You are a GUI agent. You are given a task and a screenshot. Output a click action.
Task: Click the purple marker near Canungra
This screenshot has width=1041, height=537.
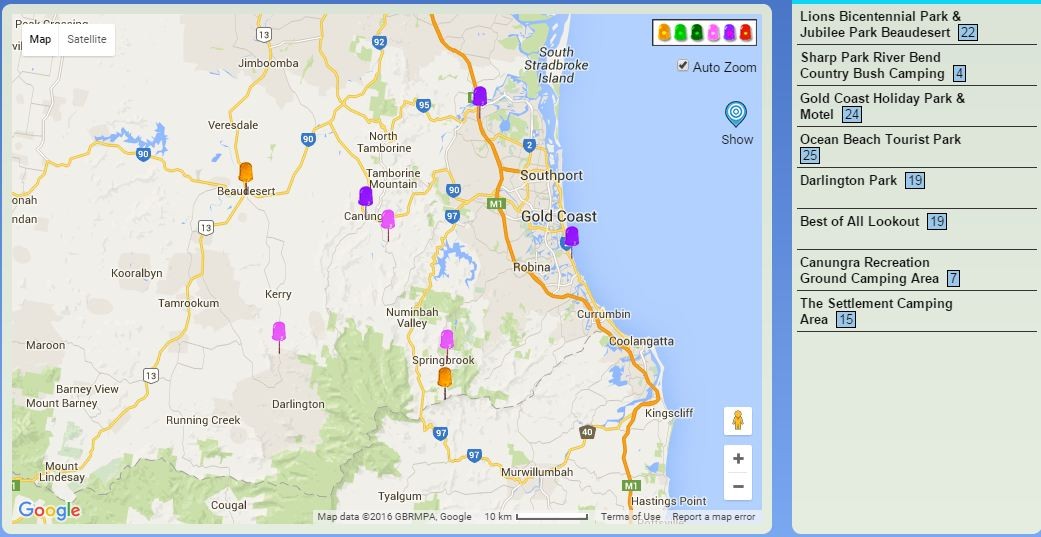coord(366,195)
